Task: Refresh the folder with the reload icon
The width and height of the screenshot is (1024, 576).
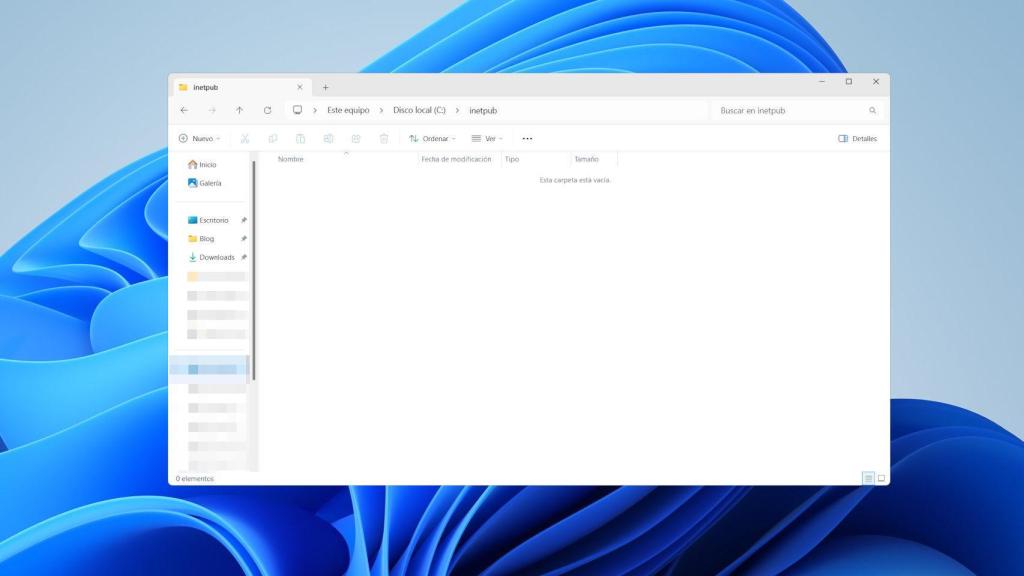Action: click(268, 110)
